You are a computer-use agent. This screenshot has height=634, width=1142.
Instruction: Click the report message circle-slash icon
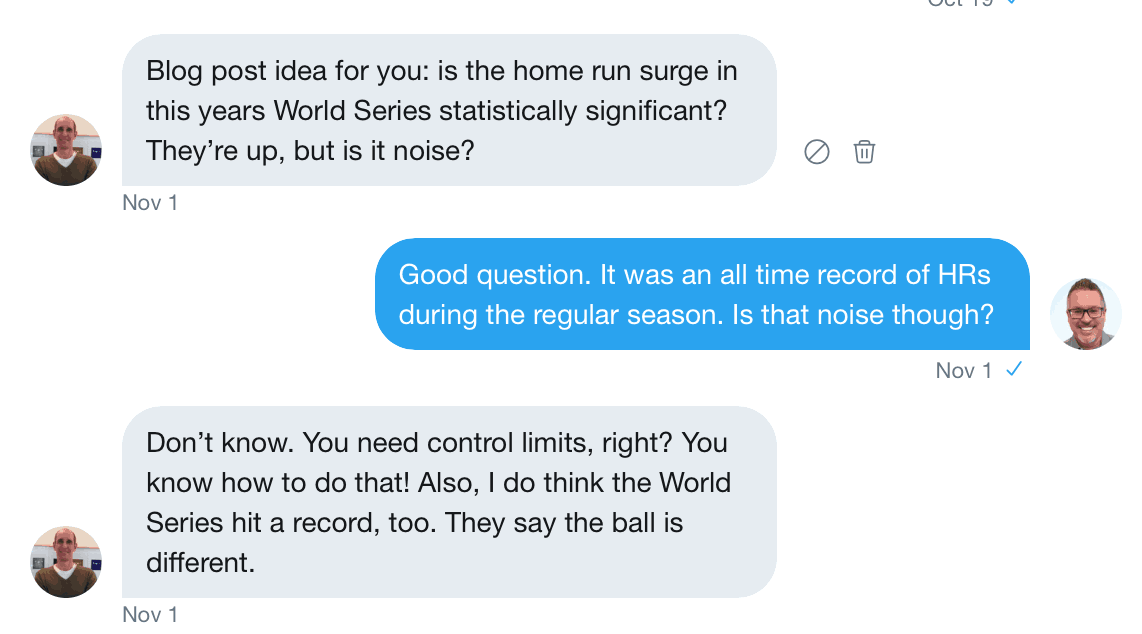(817, 152)
